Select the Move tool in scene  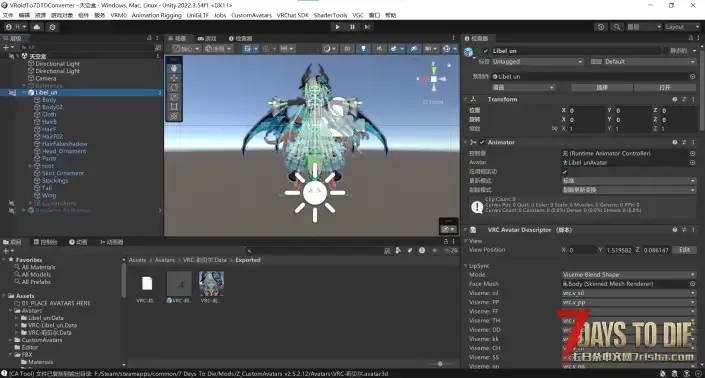click(174, 78)
